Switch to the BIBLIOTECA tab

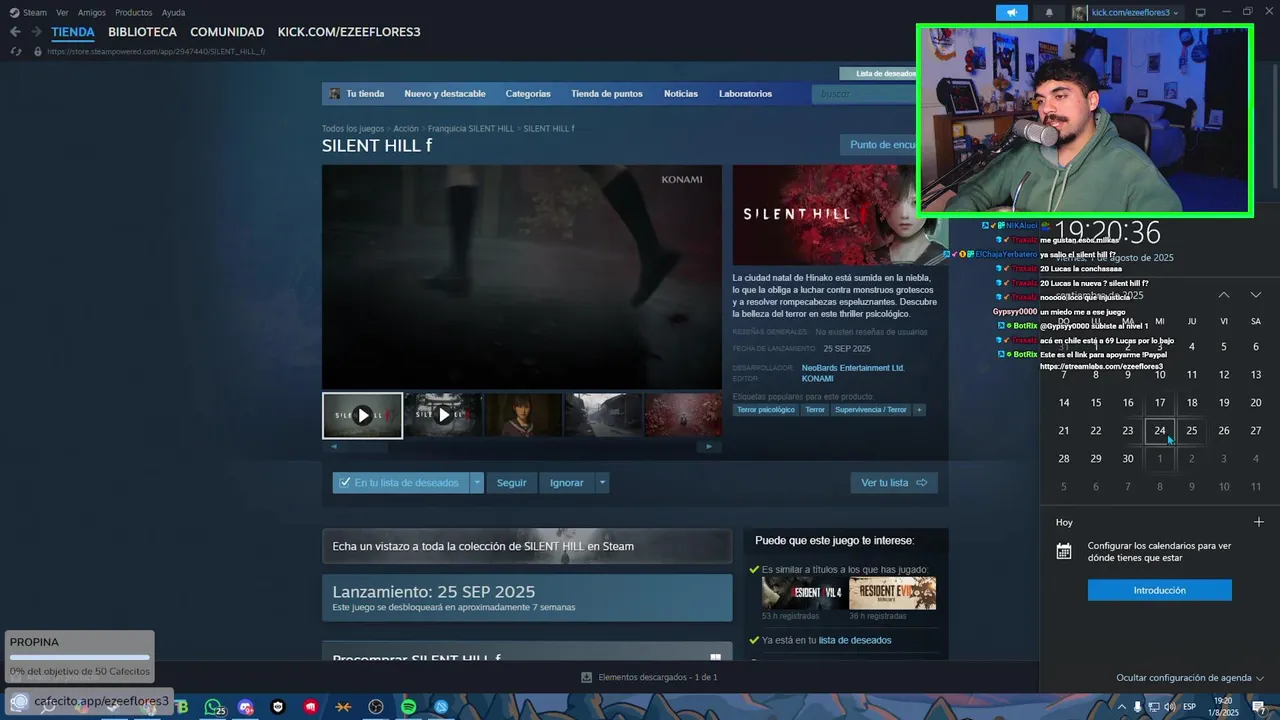(x=142, y=32)
